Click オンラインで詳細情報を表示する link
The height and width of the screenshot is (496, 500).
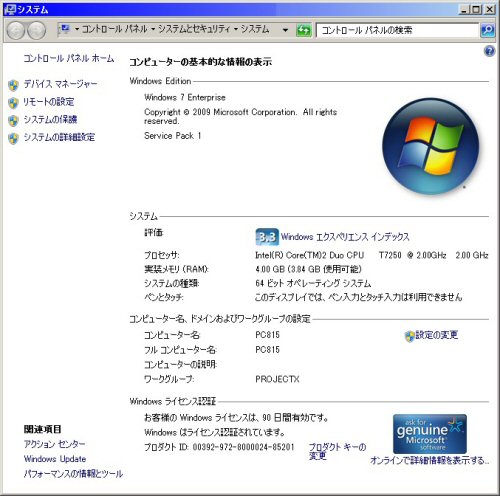tap(430, 461)
